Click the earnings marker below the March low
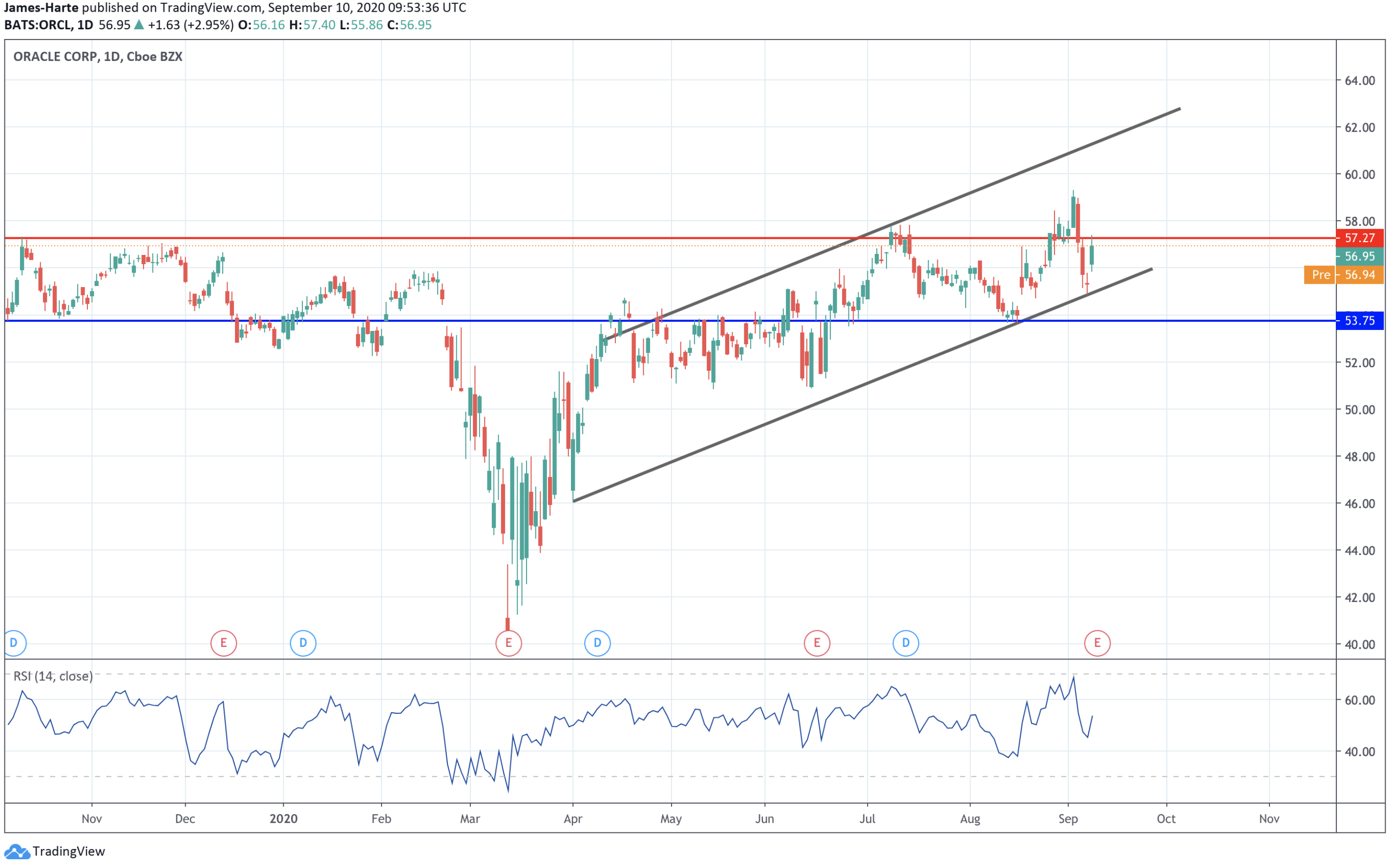Screen dimensions: 1392x868 508,643
